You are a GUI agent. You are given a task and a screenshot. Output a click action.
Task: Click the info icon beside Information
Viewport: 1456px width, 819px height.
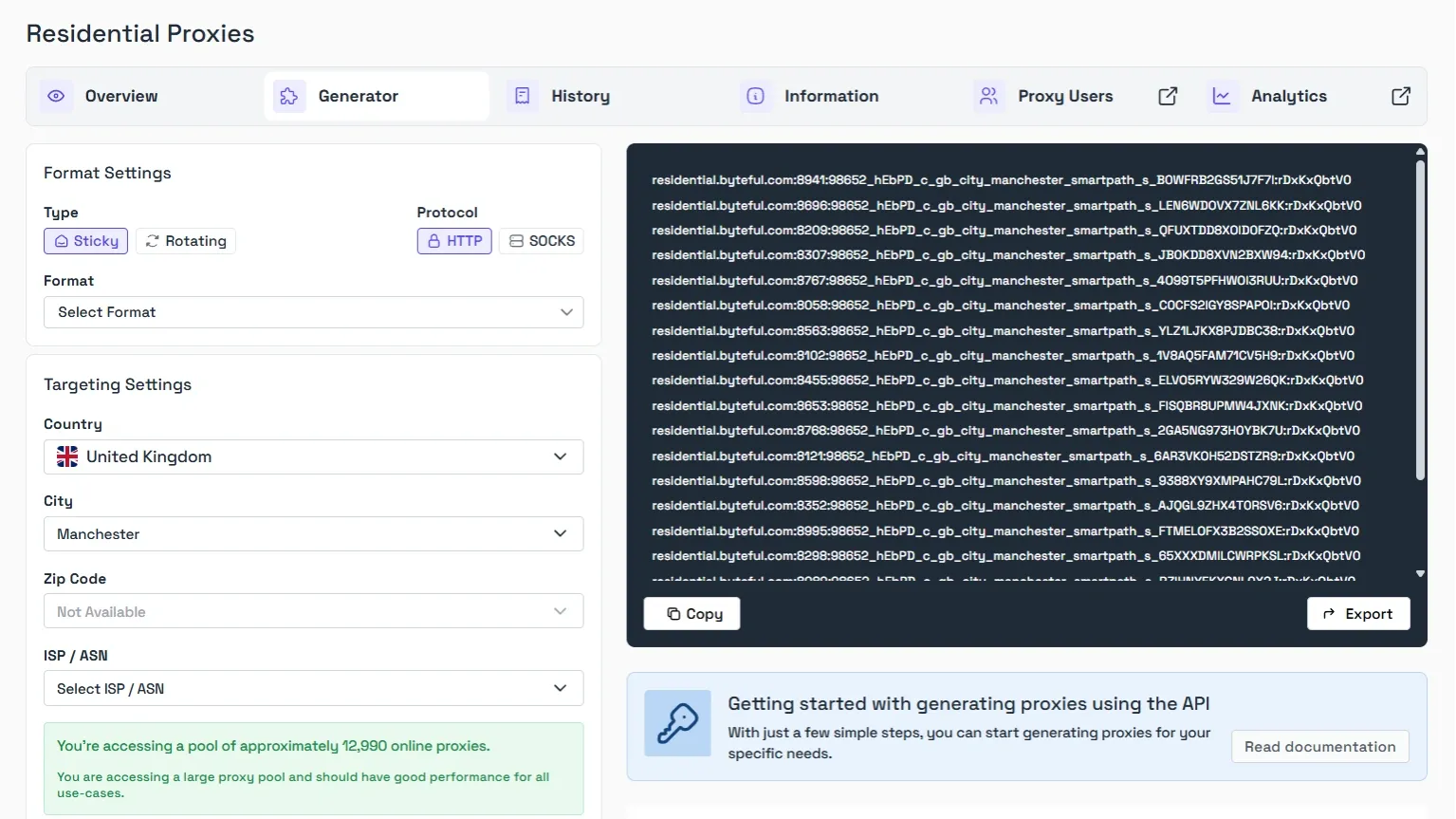756,96
